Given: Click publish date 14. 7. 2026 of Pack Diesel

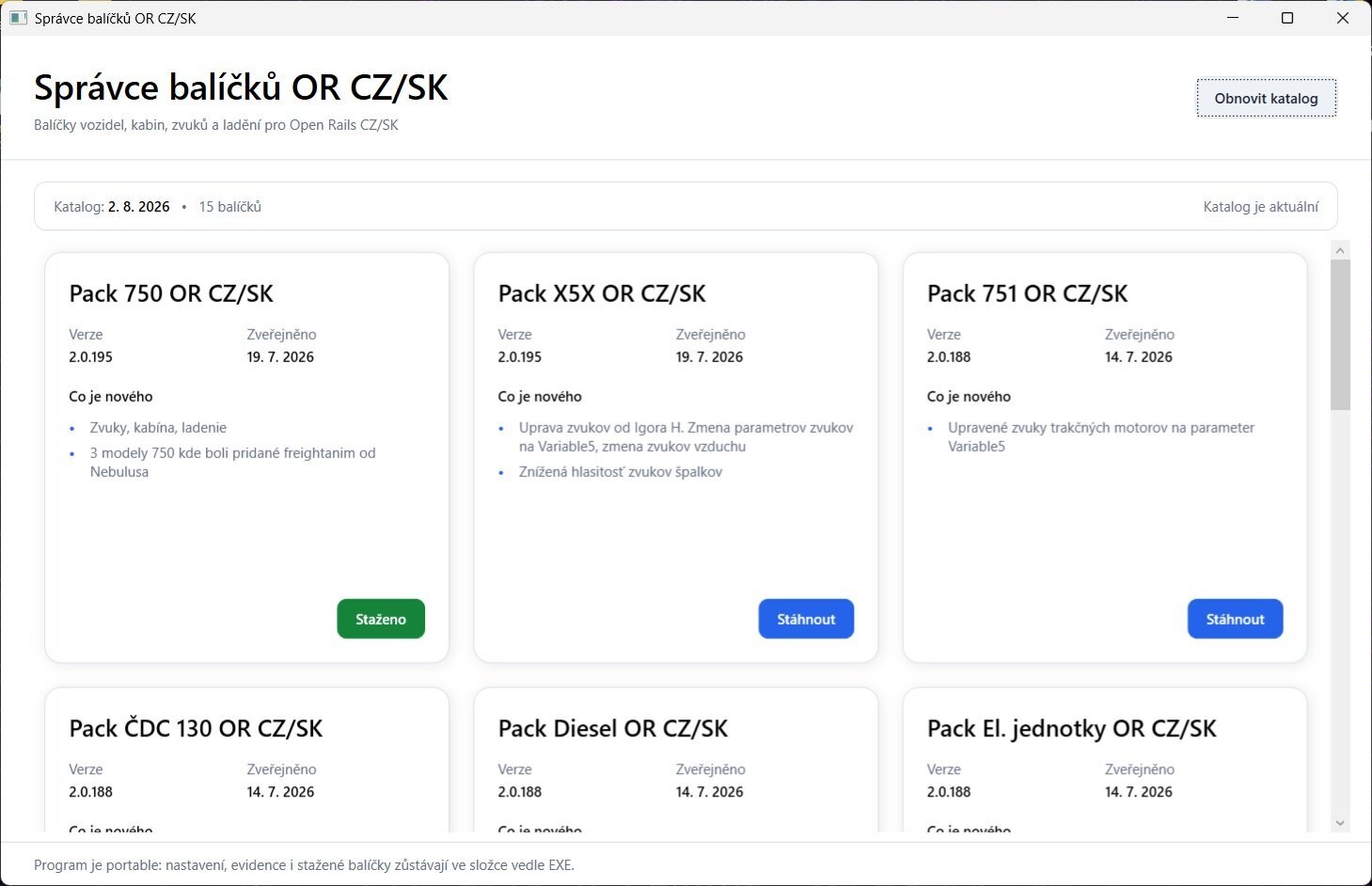Looking at the screenshot, I should tap(709, 792).
